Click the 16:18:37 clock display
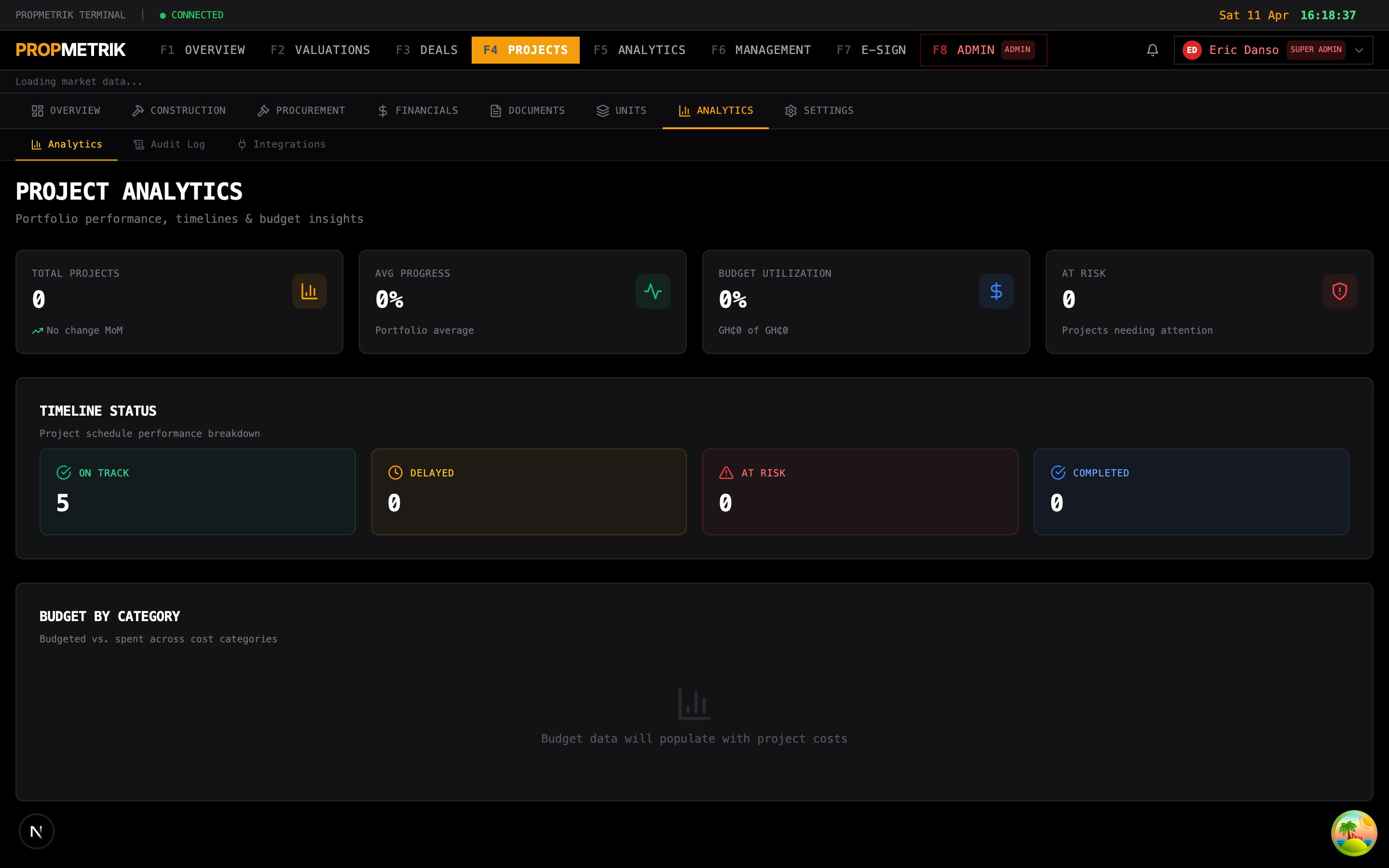The width and height of the screenshot is (1389, 868). point(1328,15)
